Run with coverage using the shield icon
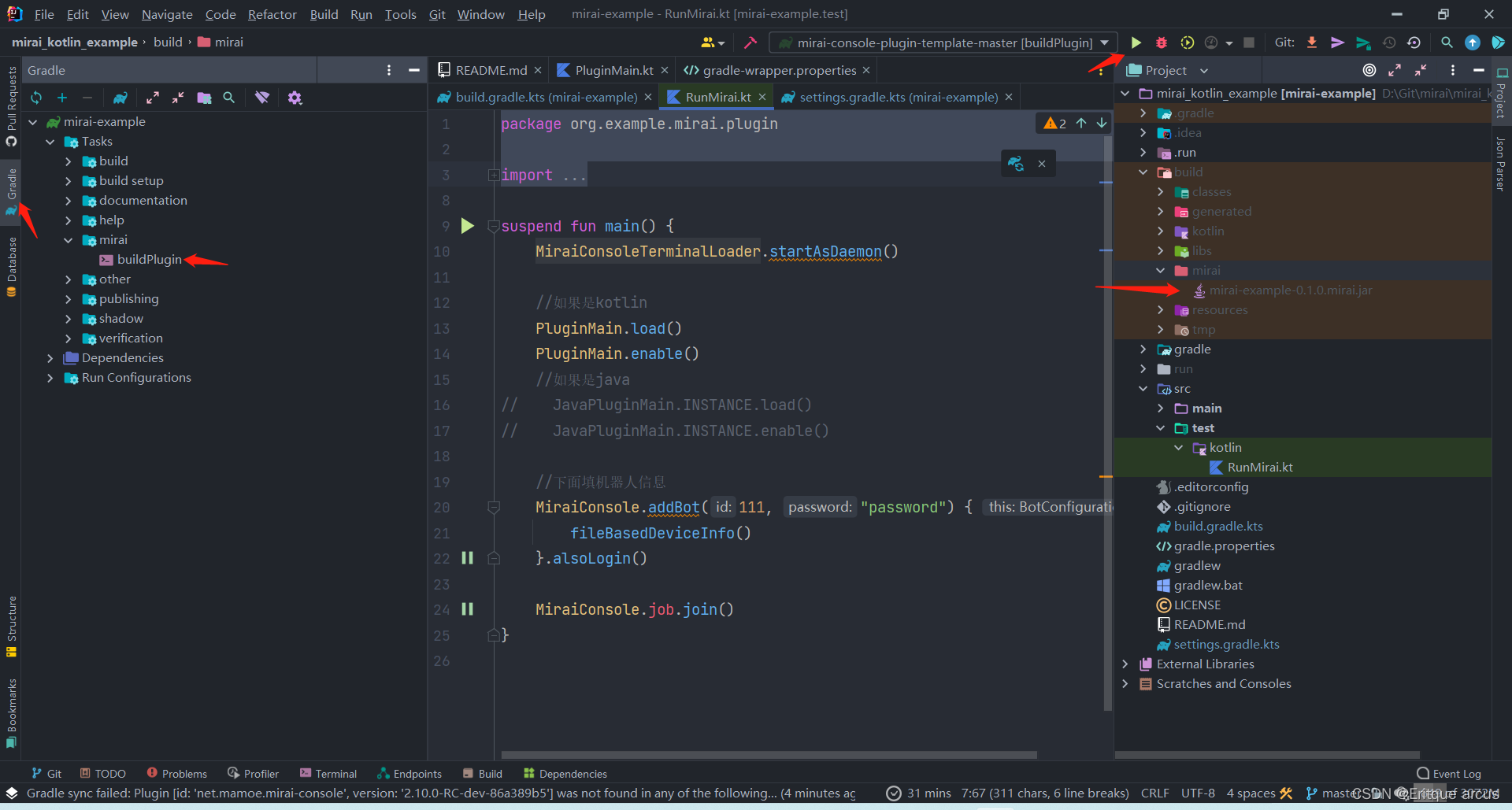This screenshot has height=810, width=1512. point(1187,43)
